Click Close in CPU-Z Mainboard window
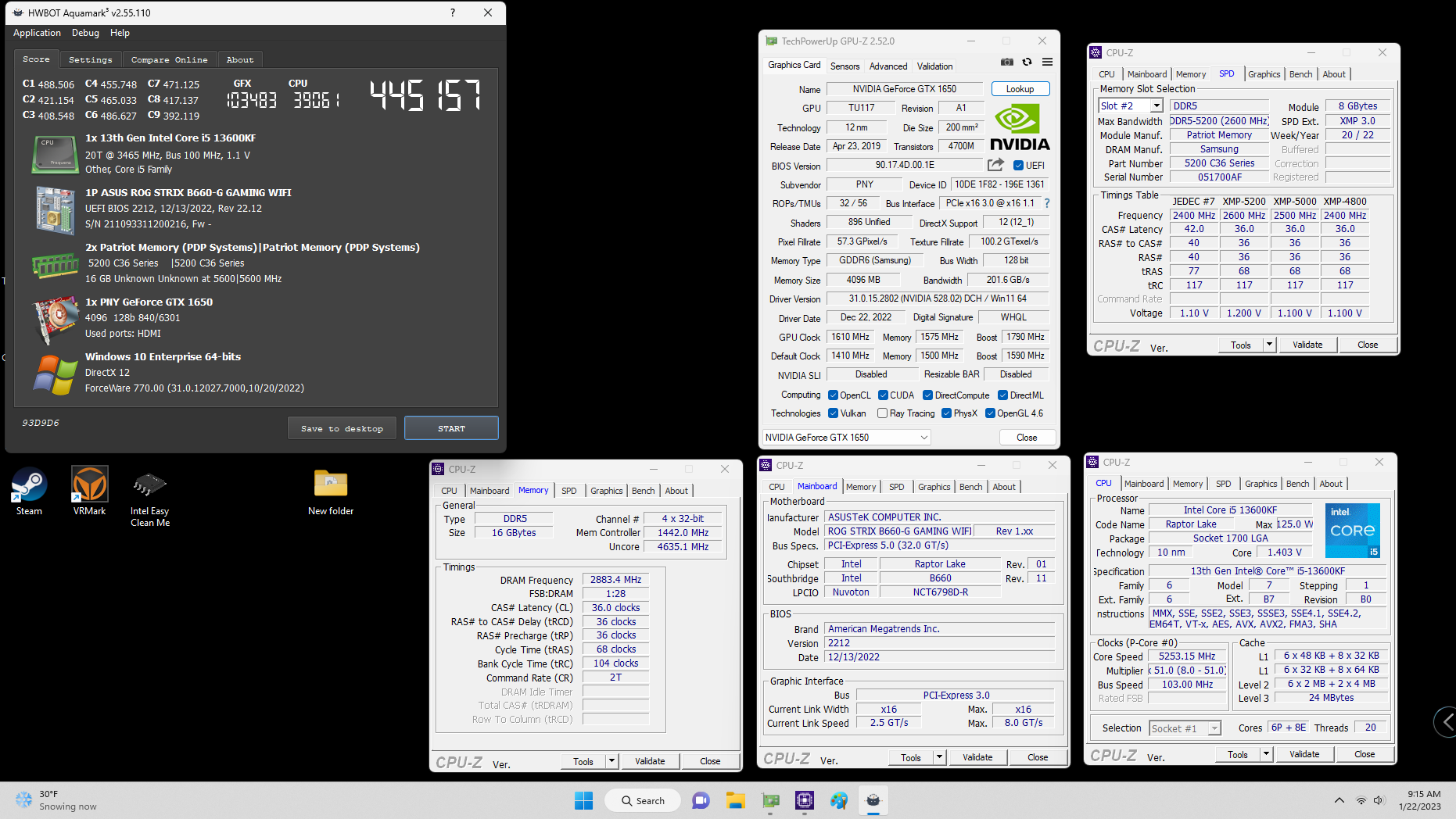The image size is (1456, 819). pos(1038,757)
